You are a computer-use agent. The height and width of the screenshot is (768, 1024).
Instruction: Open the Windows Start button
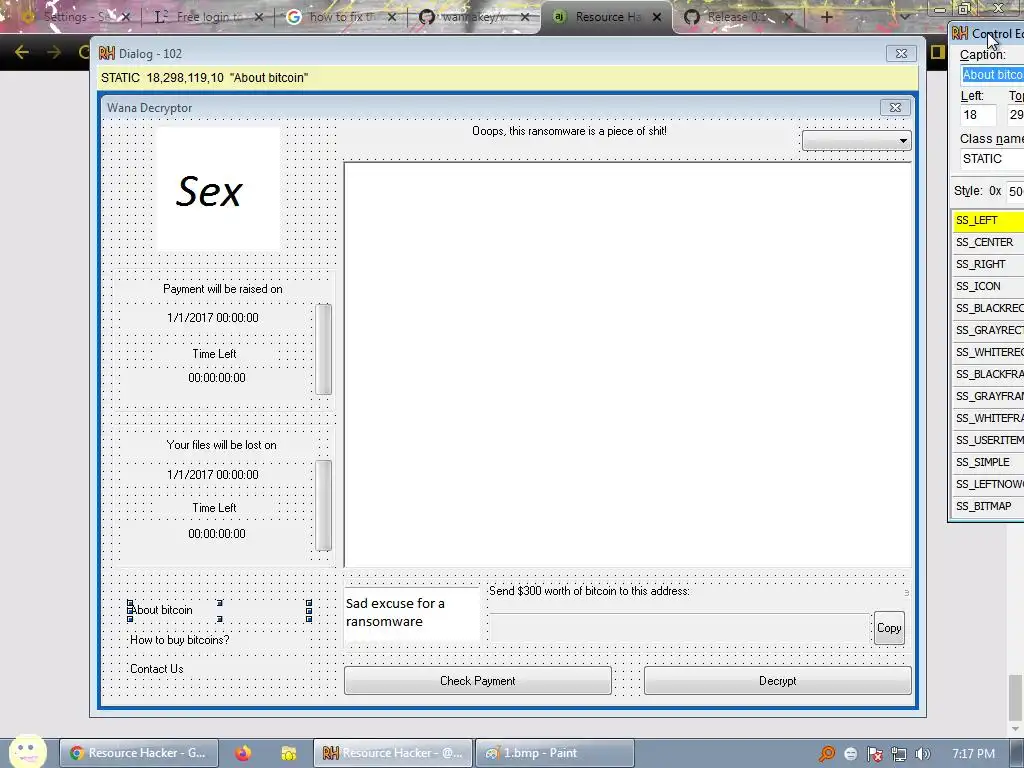[27, 752]
